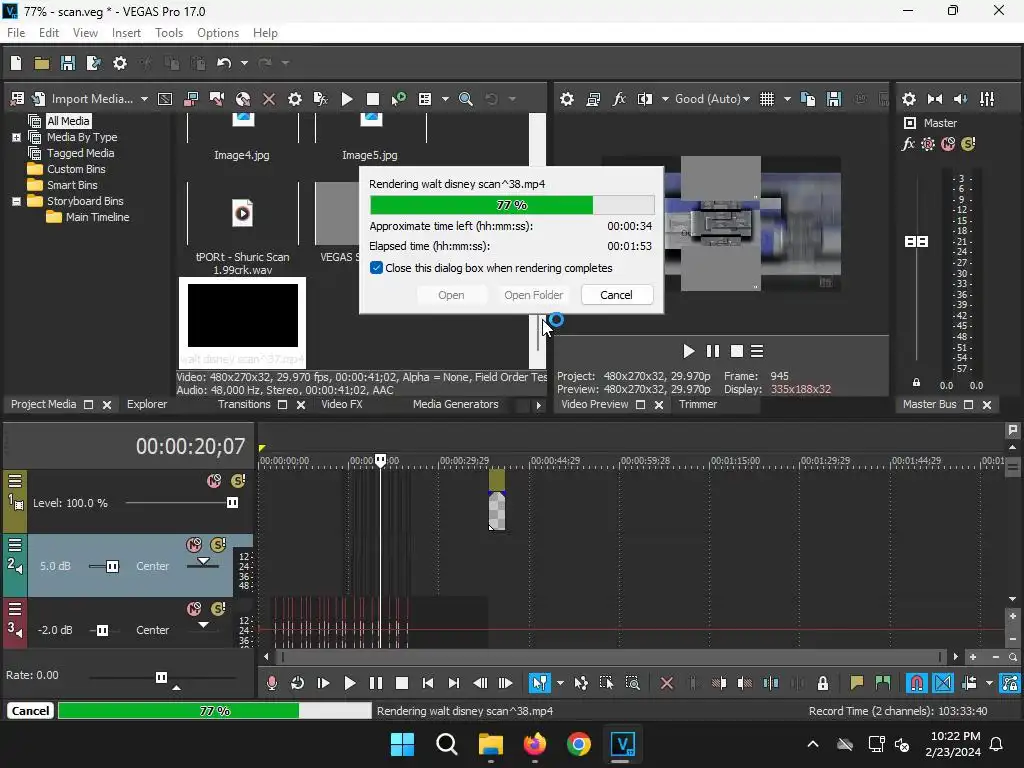Collapse Storyboard Bins tree node
This screenshot has height=768, width=1024.
coord(16,201)
